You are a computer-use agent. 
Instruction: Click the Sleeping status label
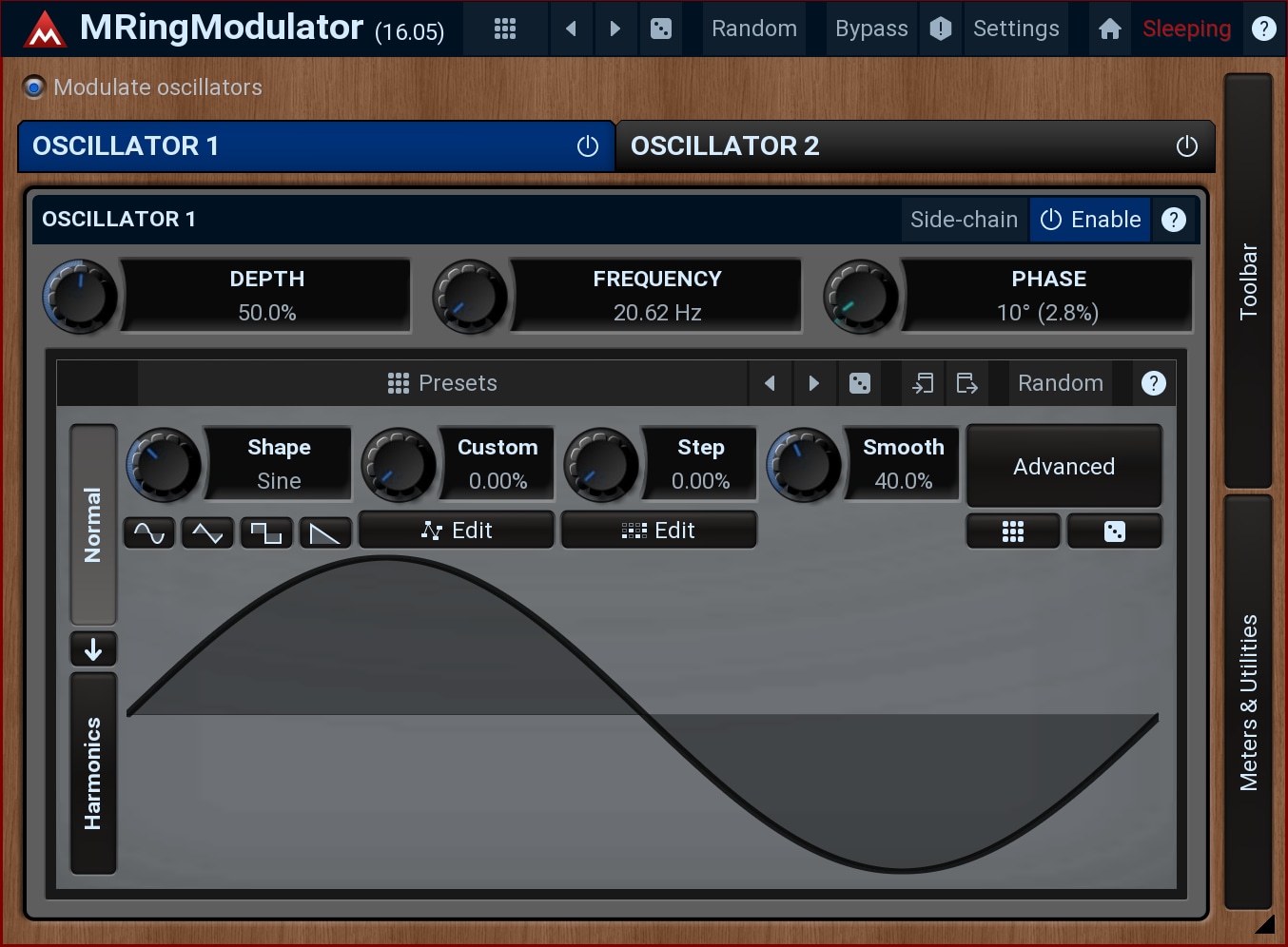click(x=1186, y=29)
